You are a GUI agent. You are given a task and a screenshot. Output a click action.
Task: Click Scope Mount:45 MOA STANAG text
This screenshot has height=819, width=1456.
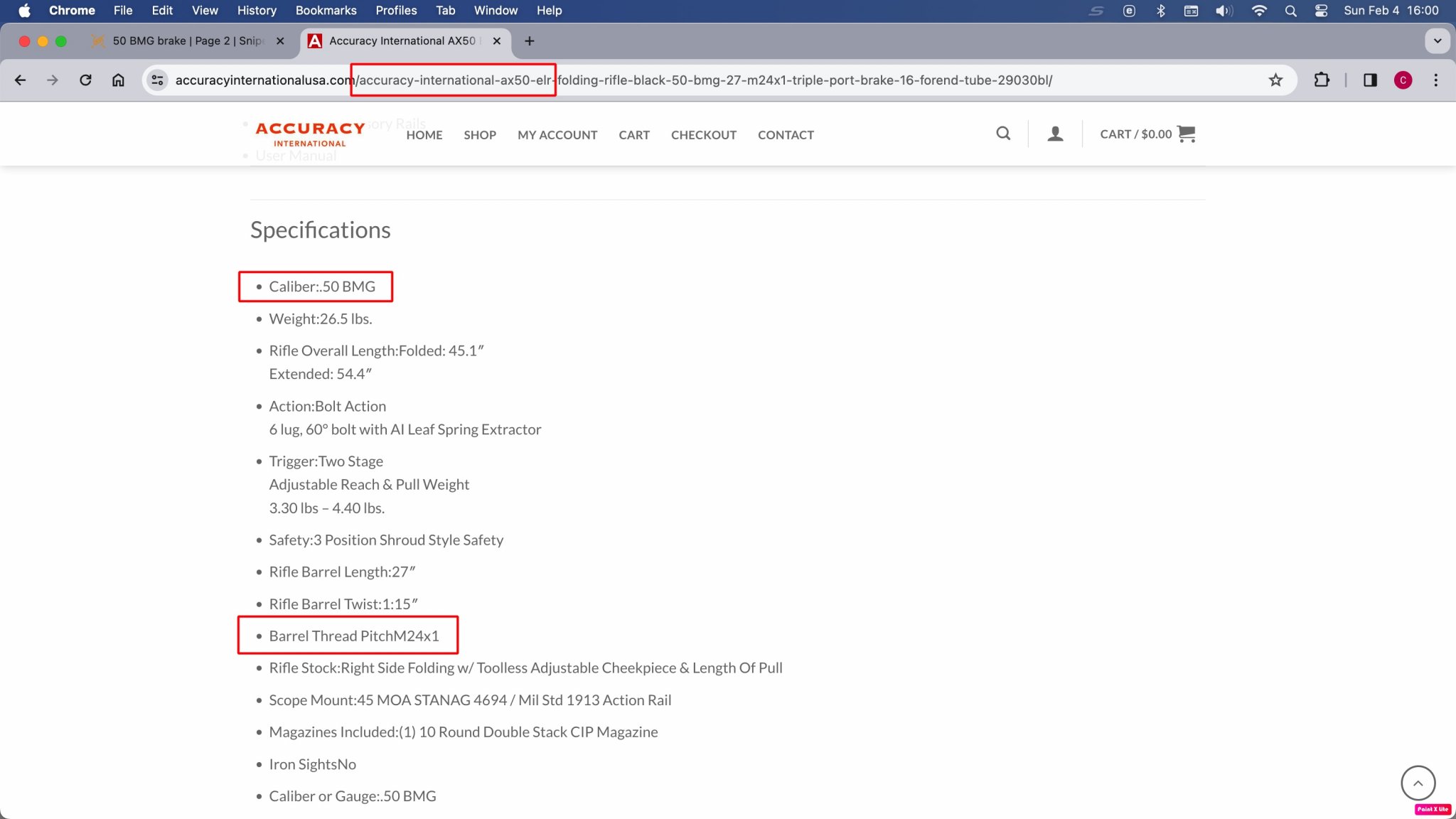pyautogui.click(x=470, y=700)
